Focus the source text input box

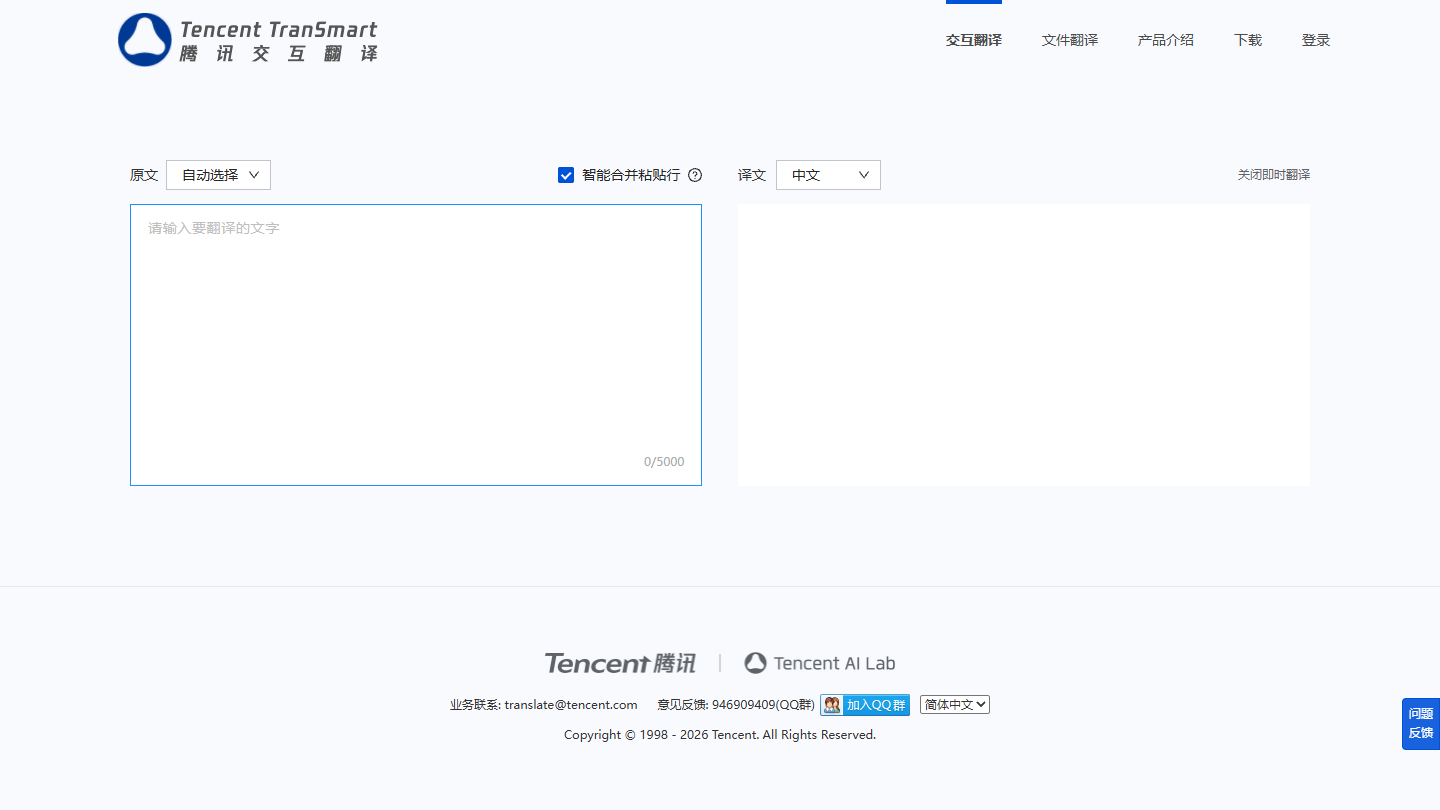416,345
